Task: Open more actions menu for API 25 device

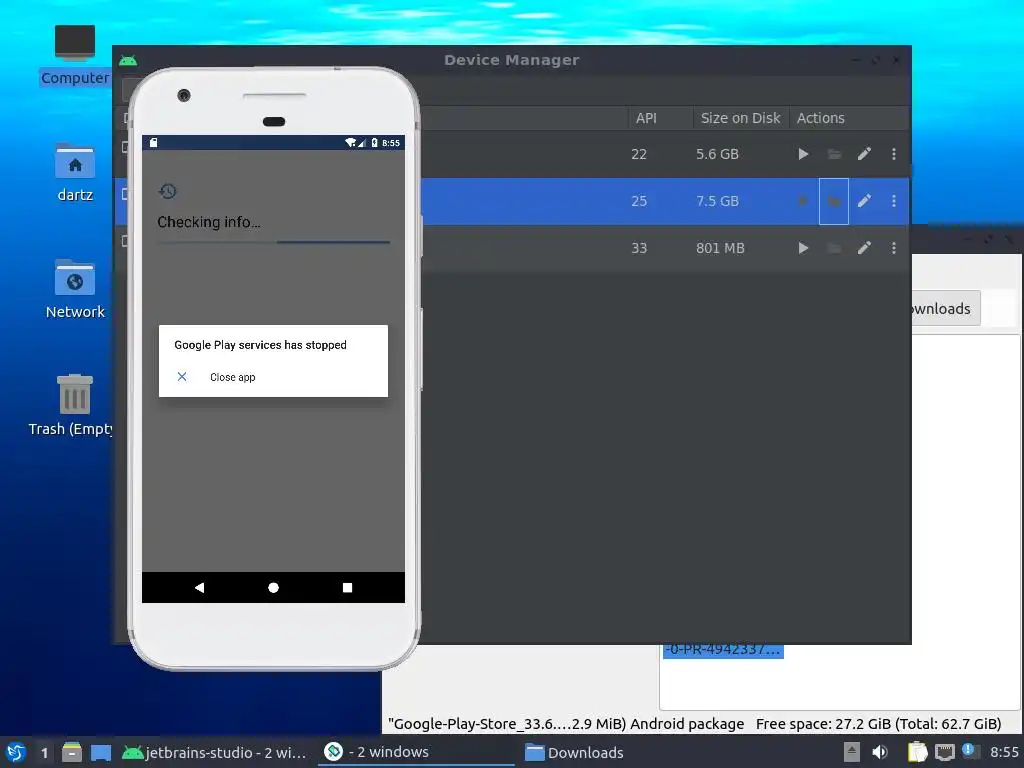Action: (894, 201)
